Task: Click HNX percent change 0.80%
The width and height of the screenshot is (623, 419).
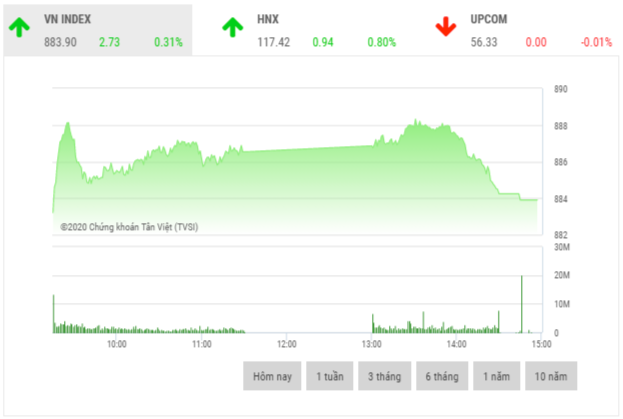Action: 382,42
